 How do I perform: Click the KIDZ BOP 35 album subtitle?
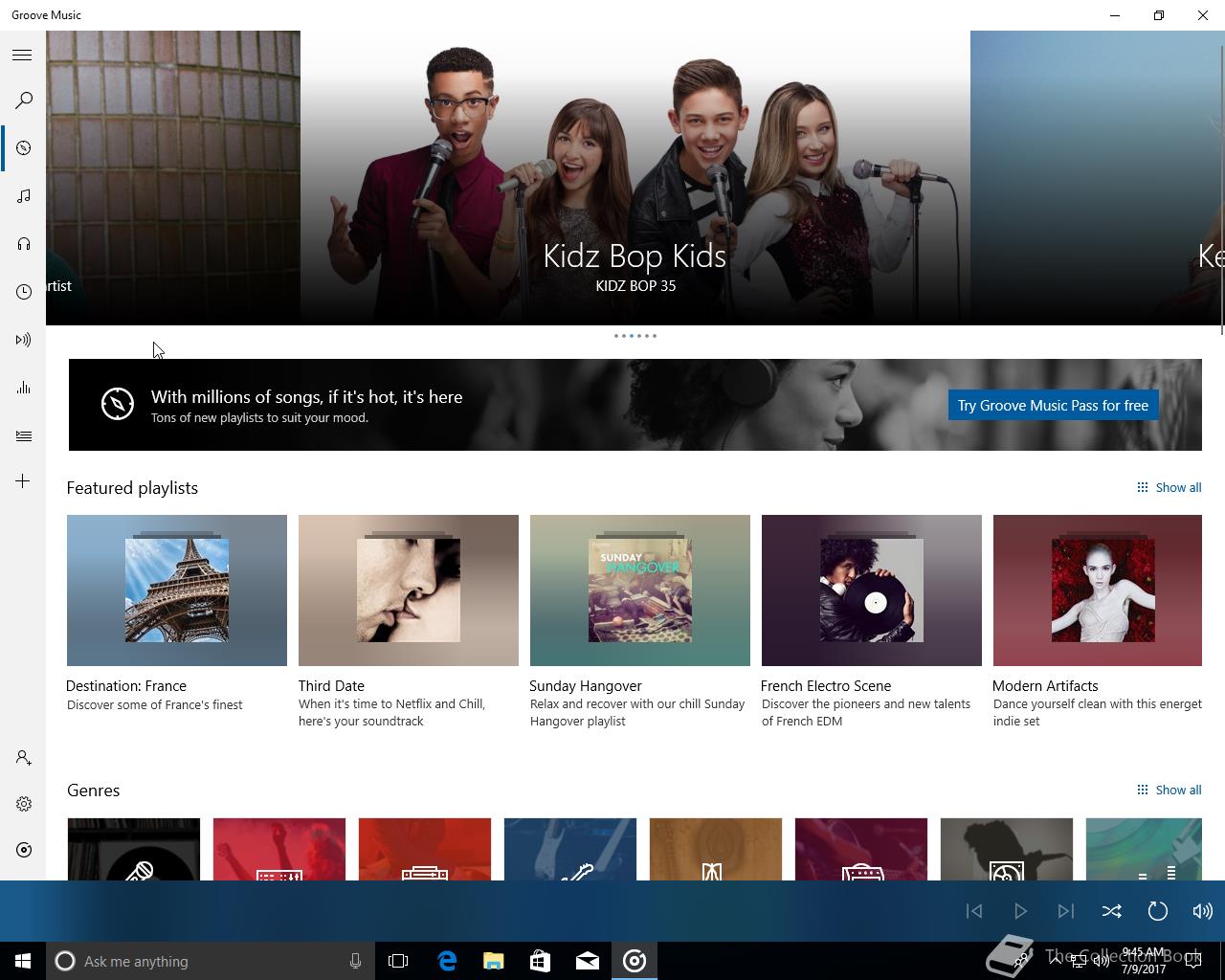(635, 285)
